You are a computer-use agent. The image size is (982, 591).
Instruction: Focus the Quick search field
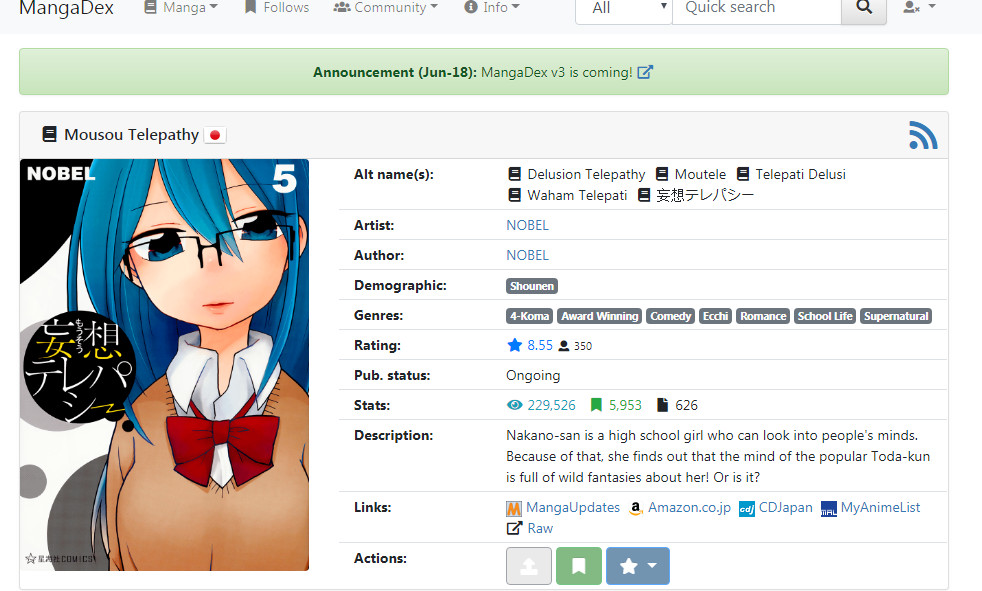coord(757,8)
